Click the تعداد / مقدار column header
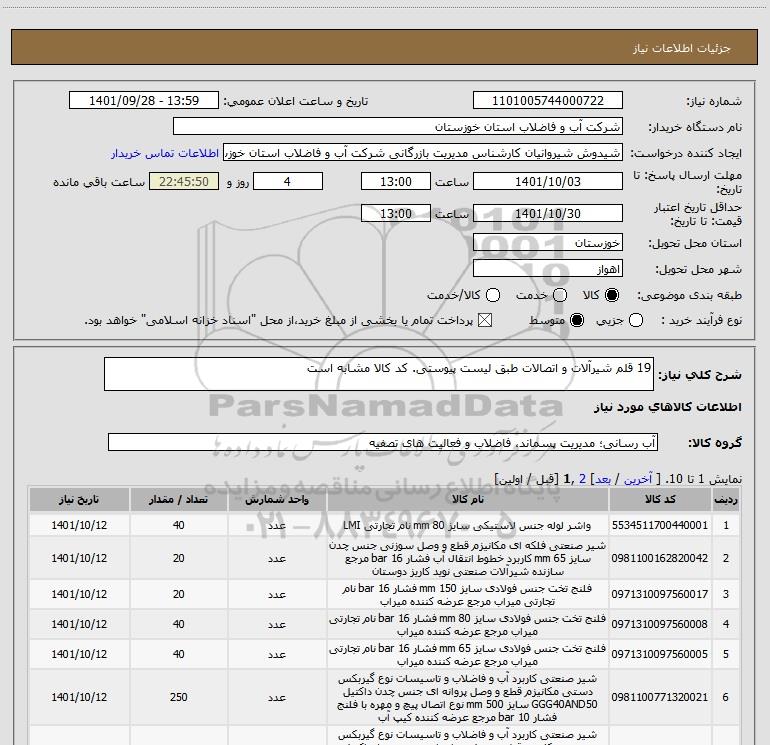 coord(178,499)
